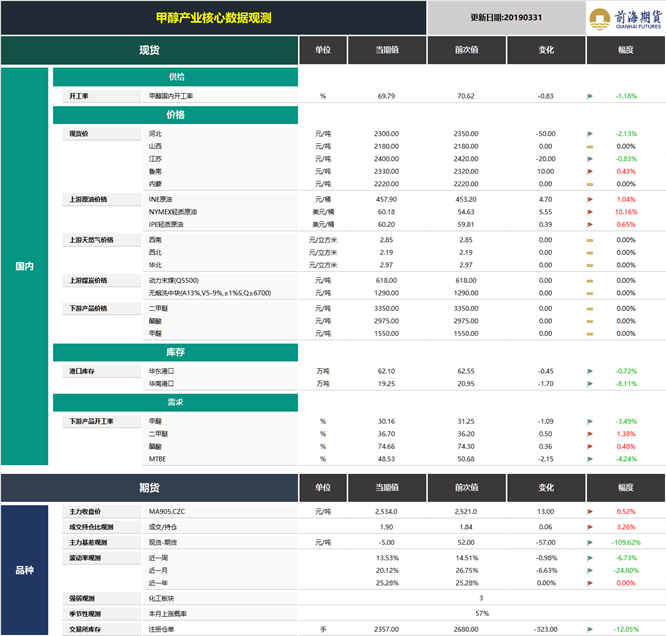This screenshot has width=666, height=636.
Task: Click the 库存 category bar
Action: click(175, 352)
